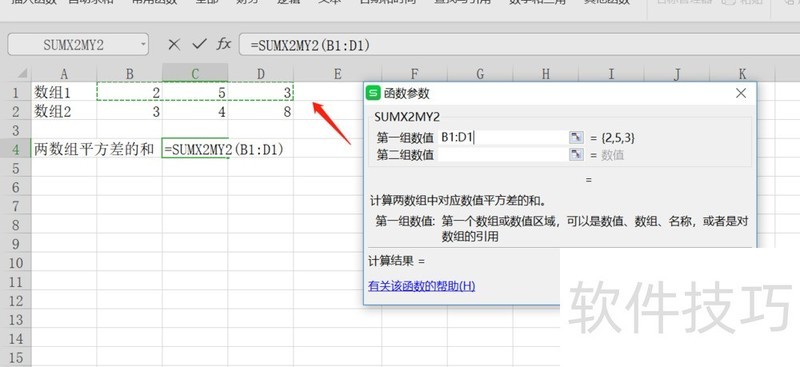Open the 有关该函数的帮助(H) link
The image size is (800, 367).
(x=421, y=286)
